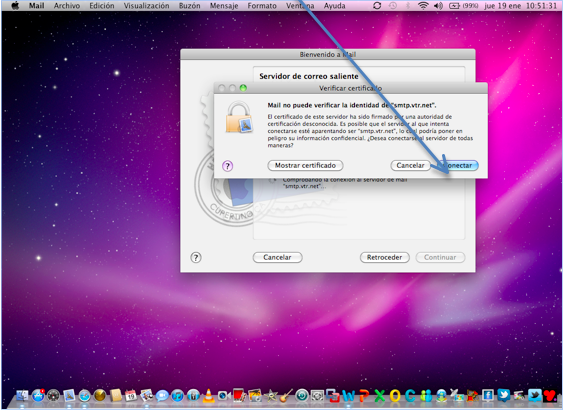Open the Ayuda menu
Screen dimensions: 563x410
(334, 6)
